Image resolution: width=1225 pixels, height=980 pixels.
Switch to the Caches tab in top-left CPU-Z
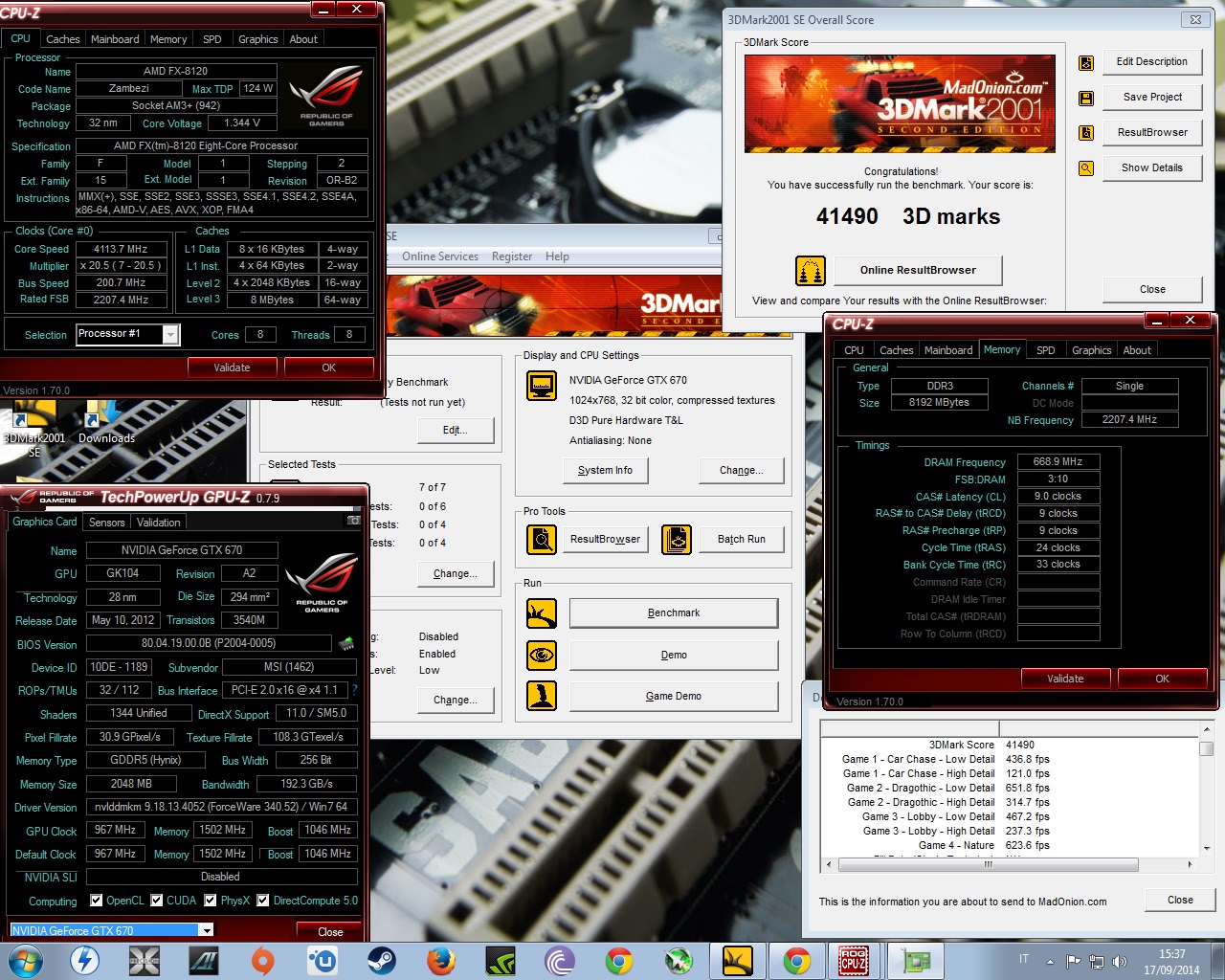[x=63, y=39]
